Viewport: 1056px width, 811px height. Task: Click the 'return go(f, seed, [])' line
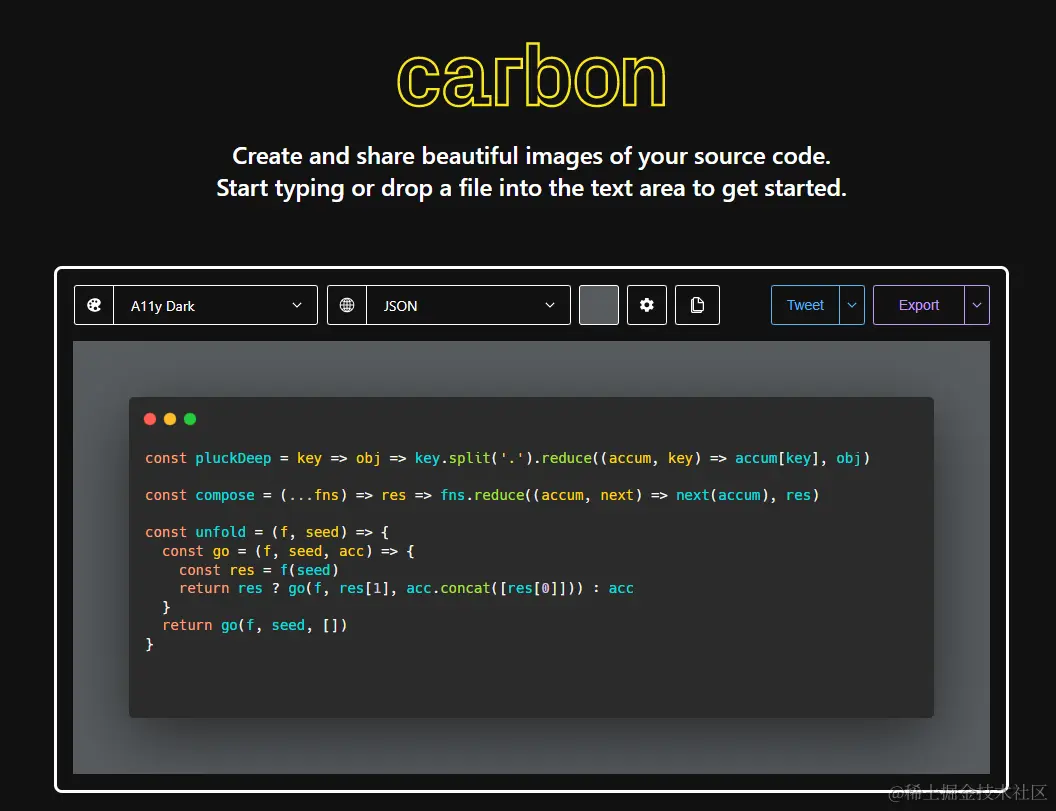click(255, 625)
